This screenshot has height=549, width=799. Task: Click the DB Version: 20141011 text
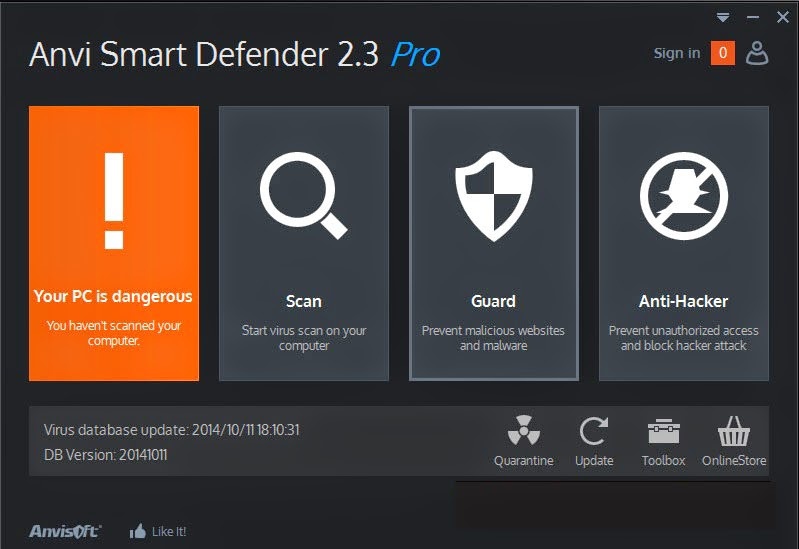[105, 455]
